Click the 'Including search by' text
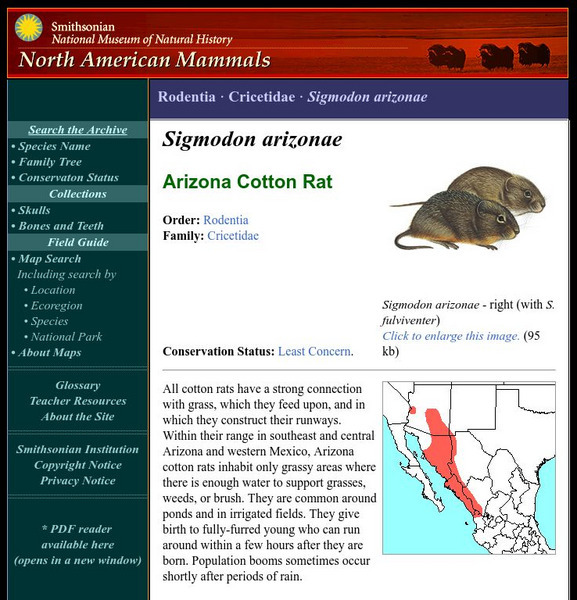 coord(67,274)
